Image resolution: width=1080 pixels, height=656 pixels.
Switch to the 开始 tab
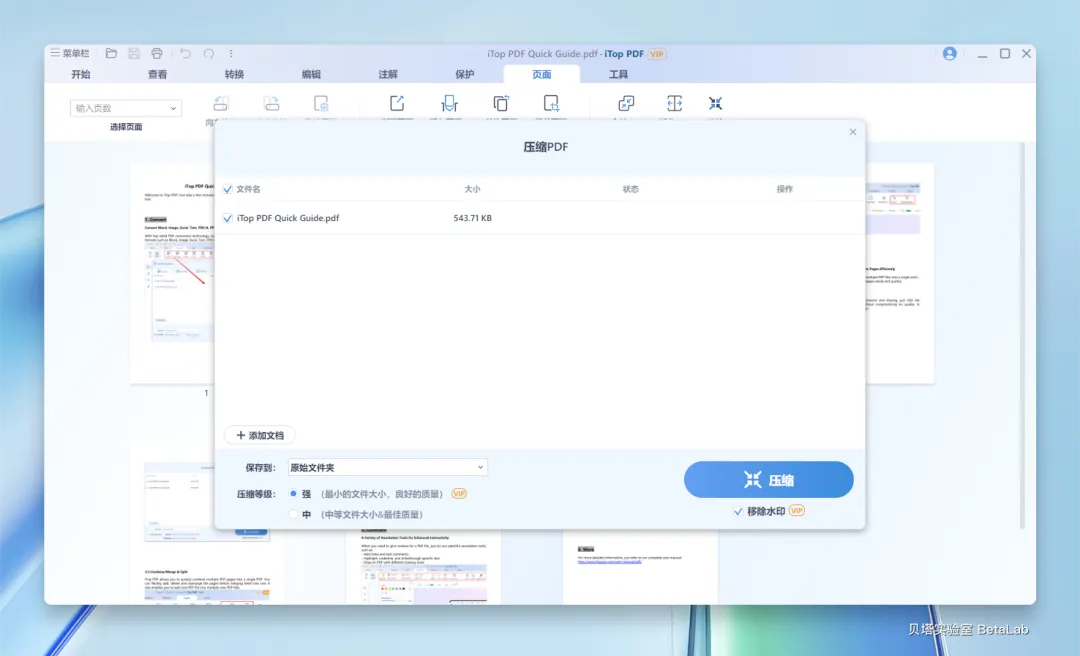[81, 74]
